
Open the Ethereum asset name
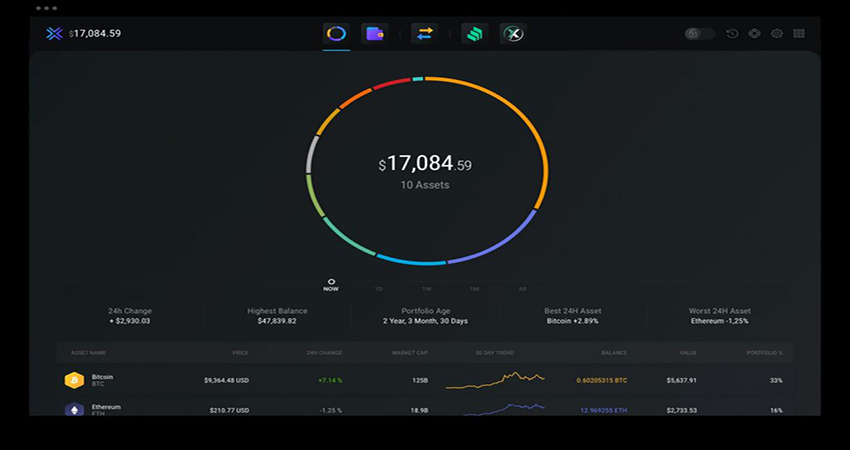click(x=106, y=407)
